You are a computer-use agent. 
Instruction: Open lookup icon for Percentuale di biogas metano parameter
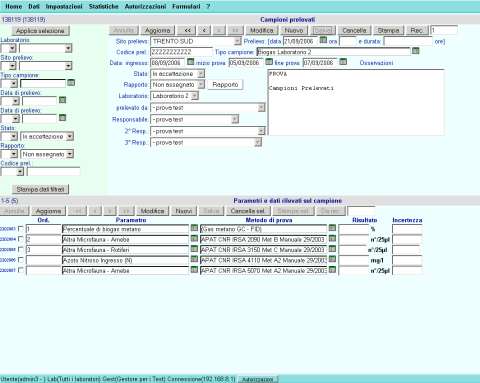click(x=194, y=228)
